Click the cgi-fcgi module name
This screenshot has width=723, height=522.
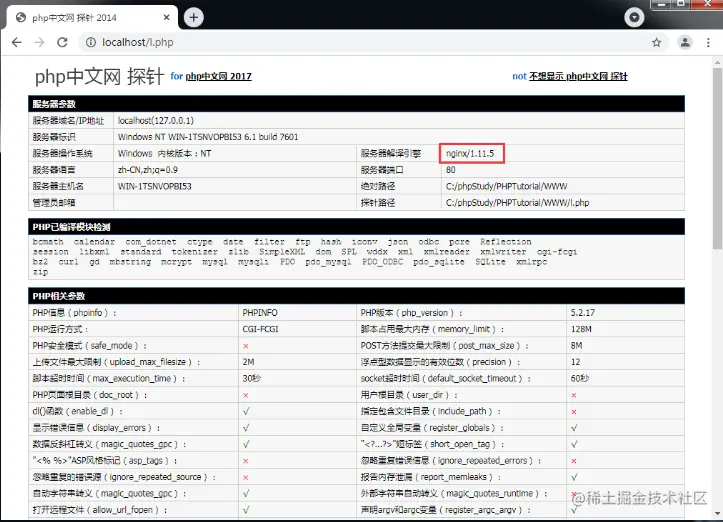point(557,252)
